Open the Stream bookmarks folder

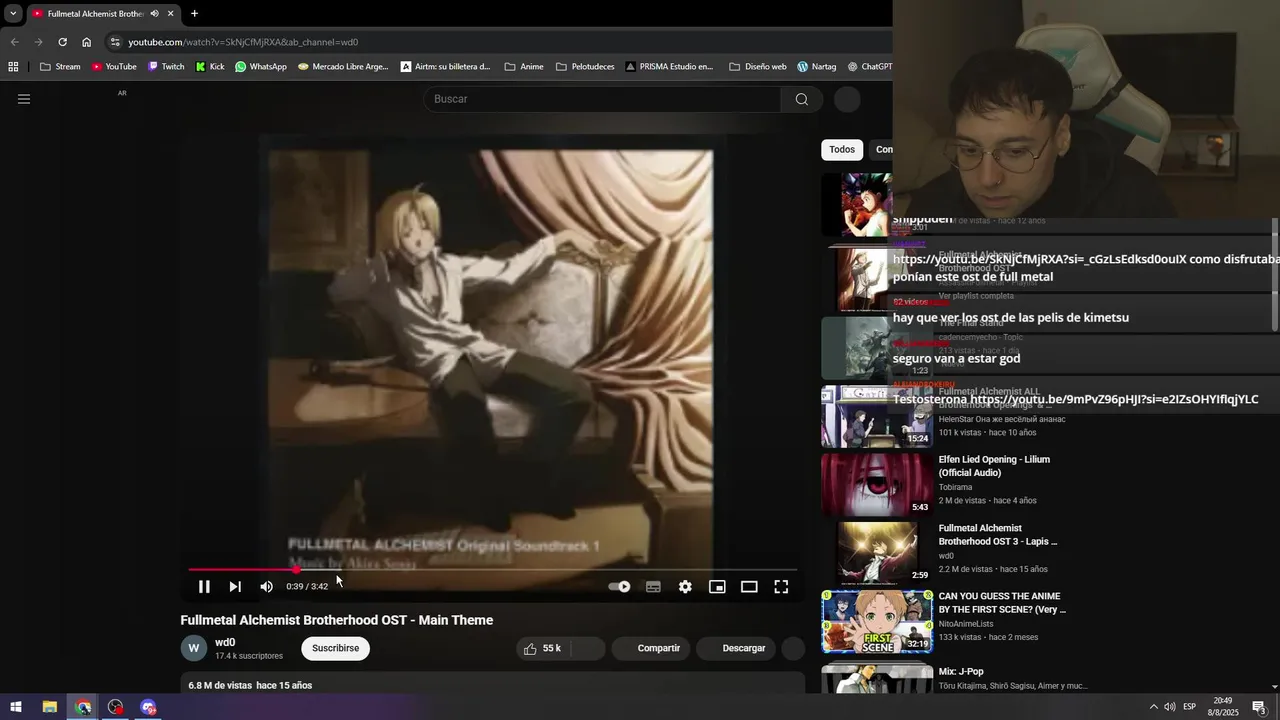[x=60, y=67]
